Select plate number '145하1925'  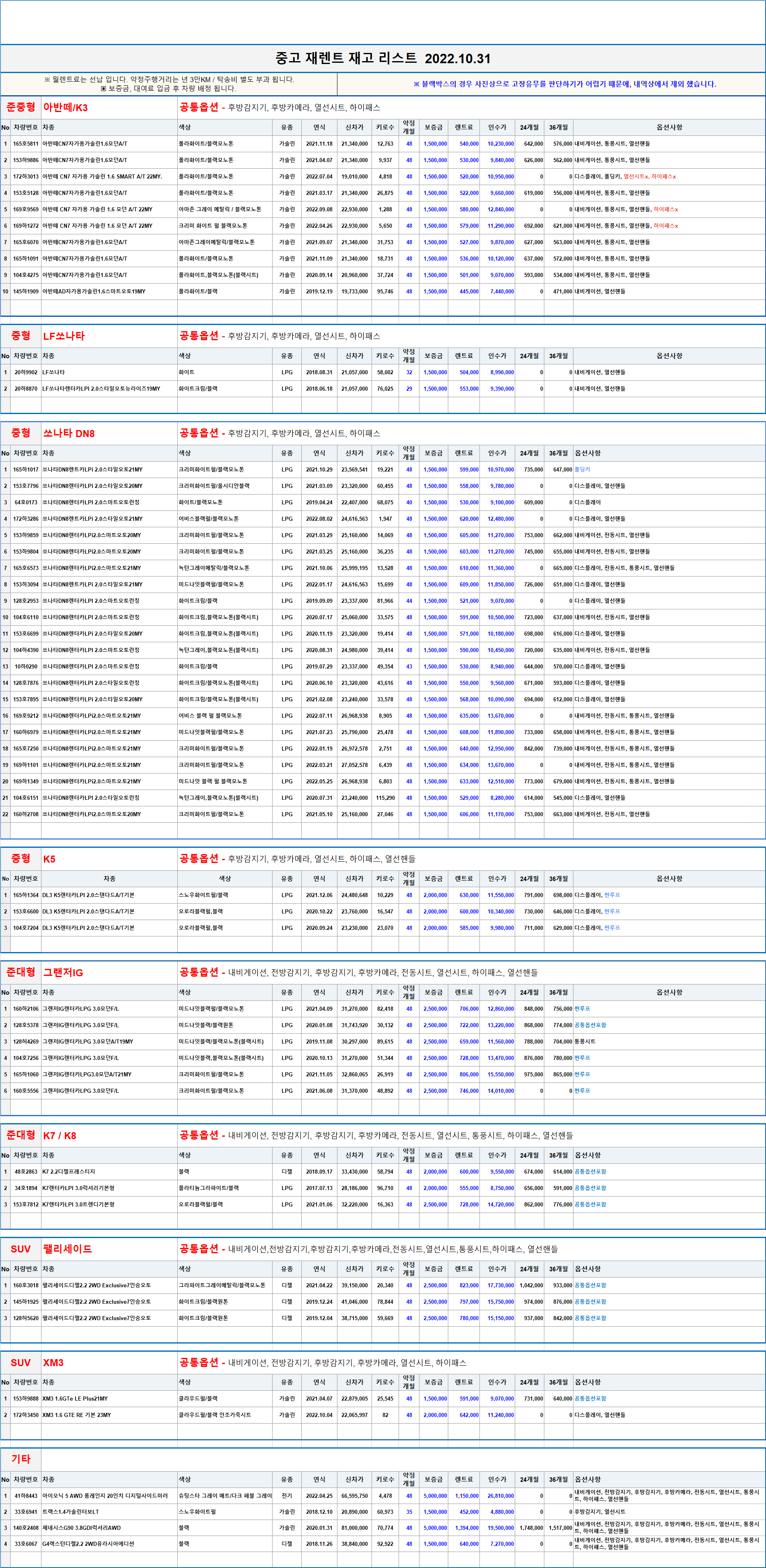point(25,1302)
